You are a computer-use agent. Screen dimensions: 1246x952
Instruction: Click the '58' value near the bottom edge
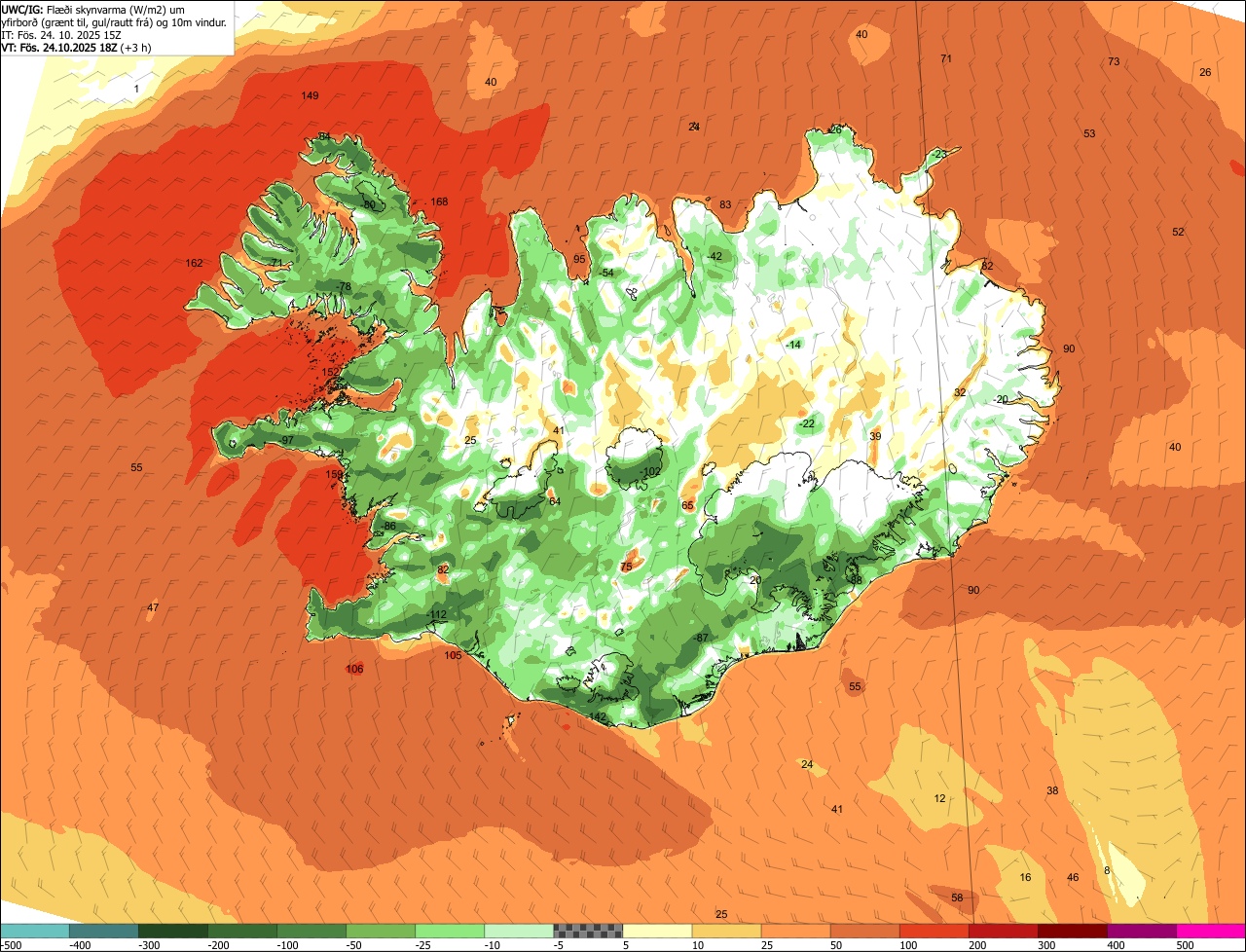[957, 897]
